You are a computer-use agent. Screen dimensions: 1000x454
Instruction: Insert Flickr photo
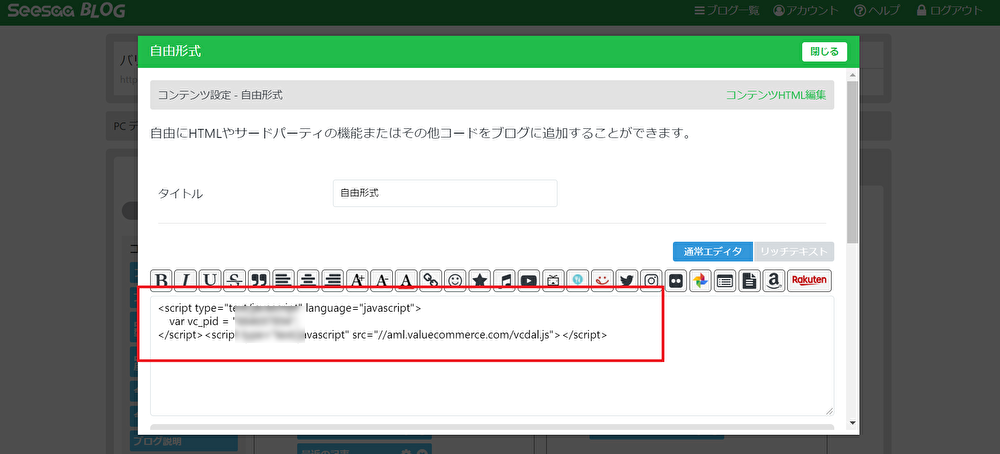(675, 280)
